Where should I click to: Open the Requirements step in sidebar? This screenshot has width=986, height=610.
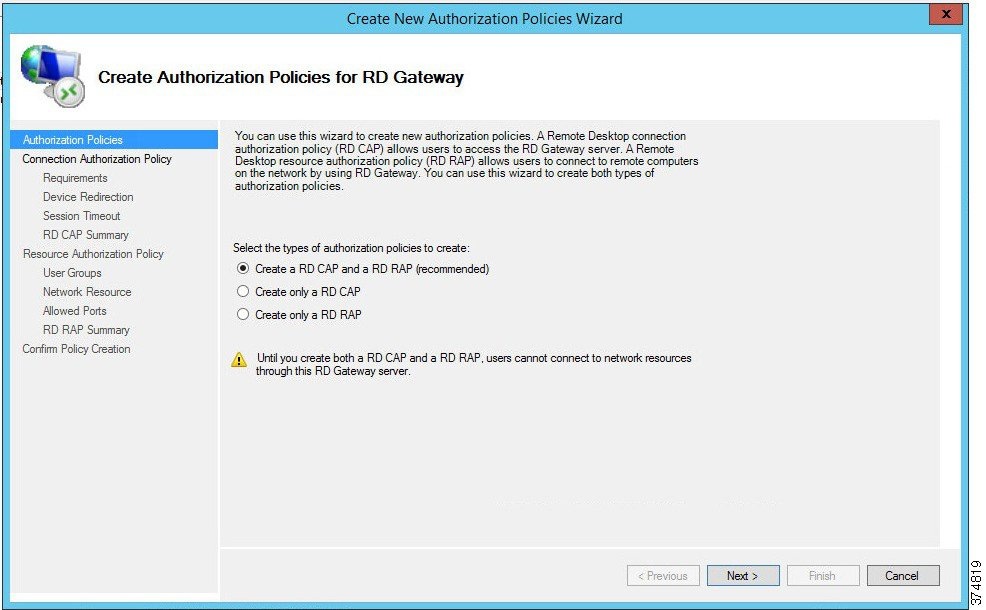coord(75,178)
